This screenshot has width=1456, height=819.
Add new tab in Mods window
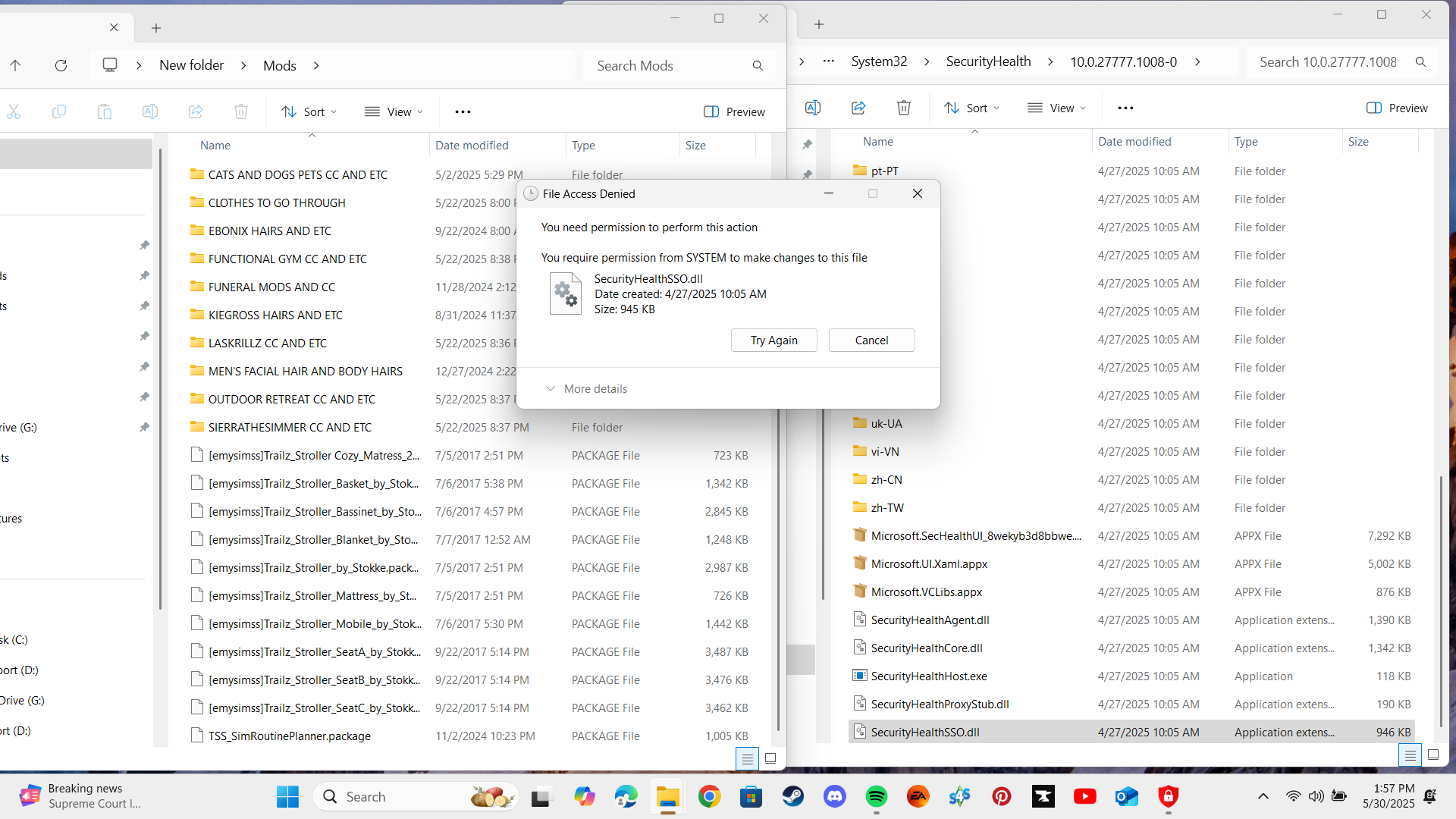156,28
